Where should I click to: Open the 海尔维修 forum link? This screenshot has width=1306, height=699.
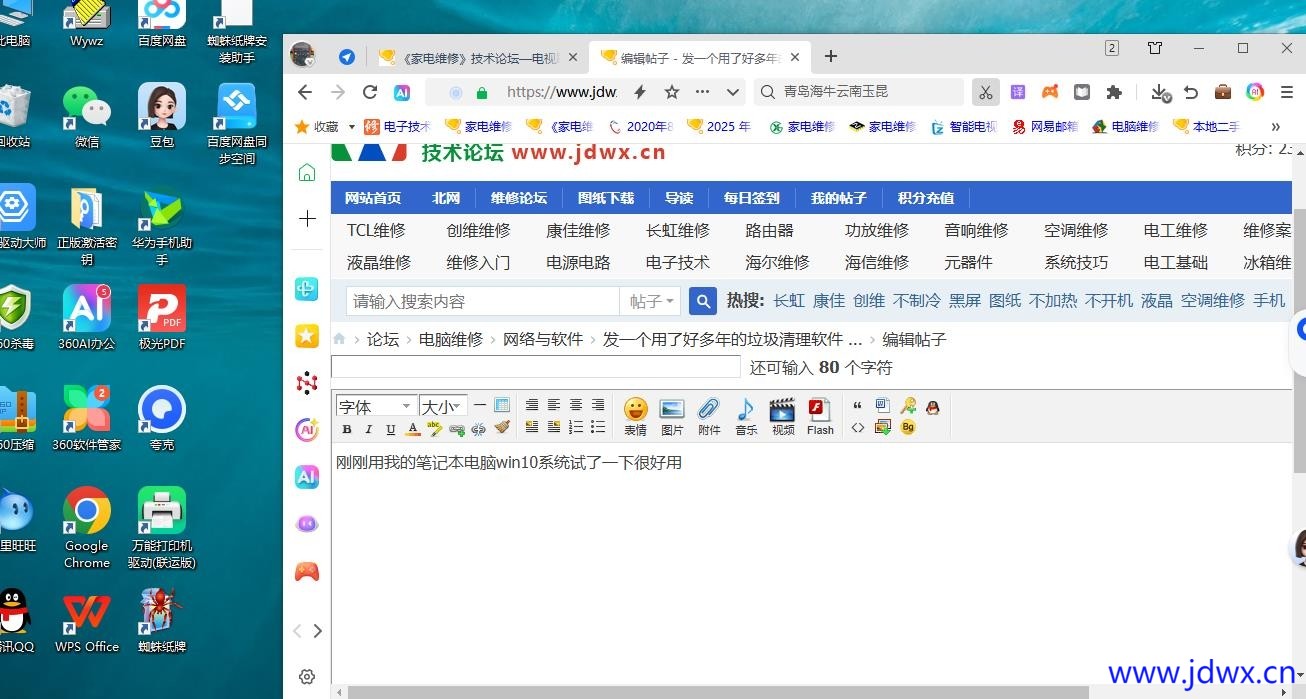point(777,262)
